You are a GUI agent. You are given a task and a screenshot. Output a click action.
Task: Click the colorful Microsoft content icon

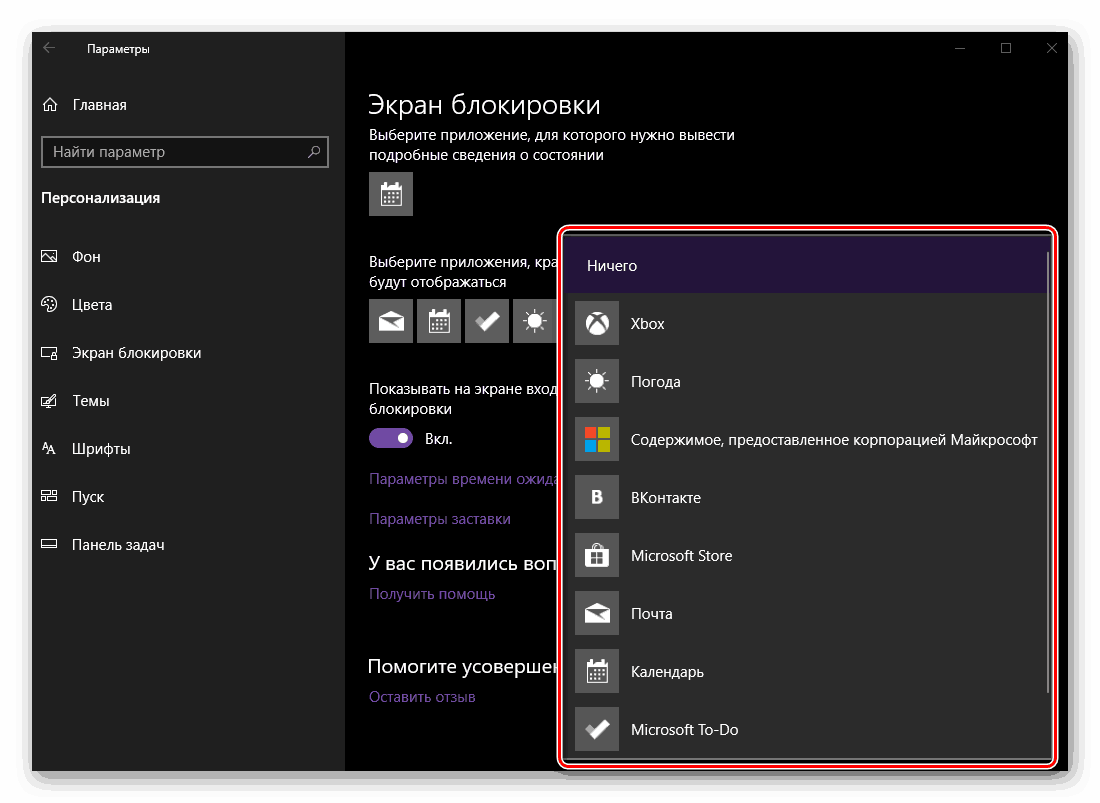[597, 440]
